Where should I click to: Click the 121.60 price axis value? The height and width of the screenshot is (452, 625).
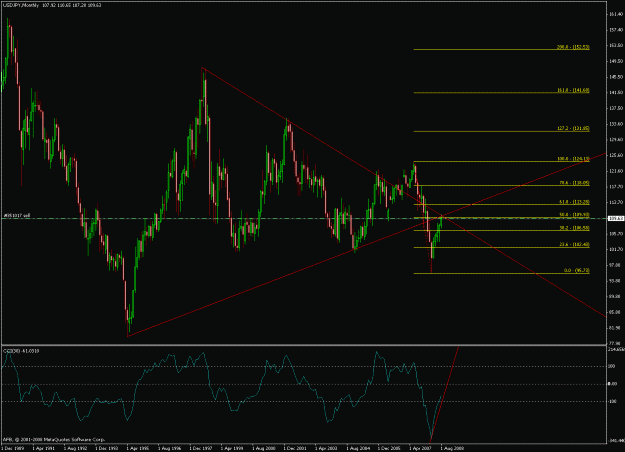click(616, 171)
